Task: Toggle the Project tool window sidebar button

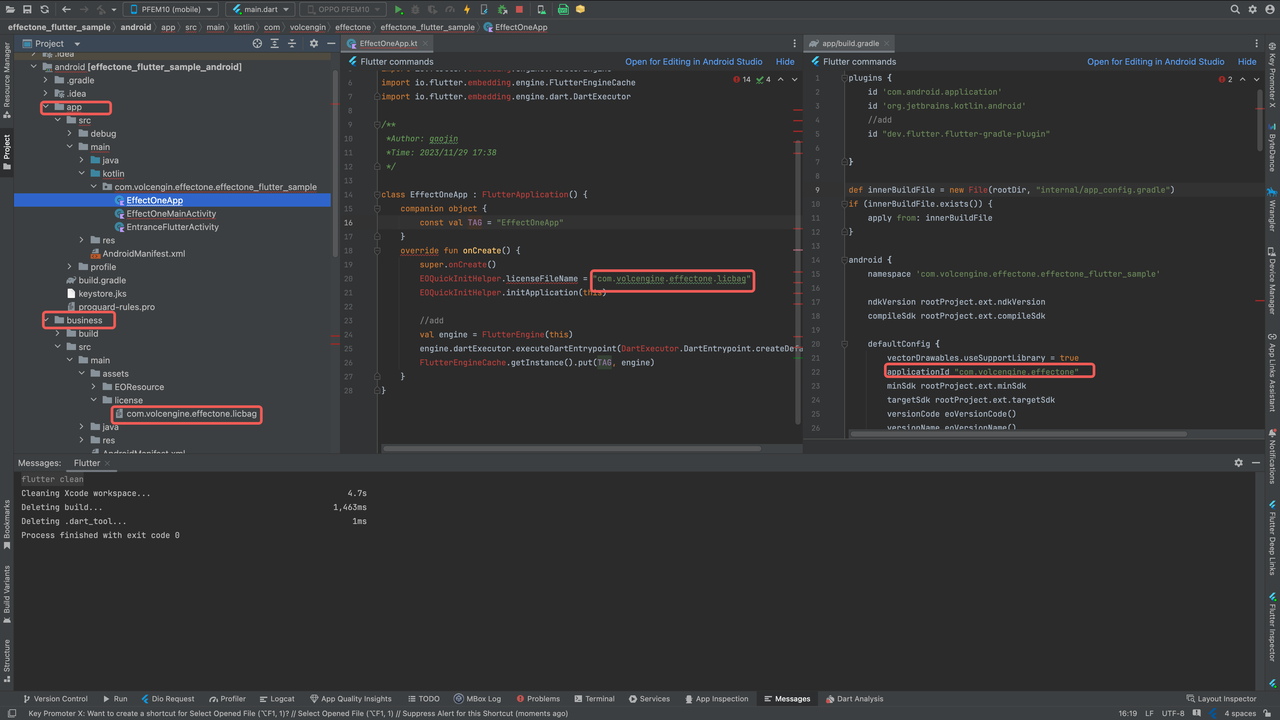Action: pyautogui.click(x=7, y=151)
